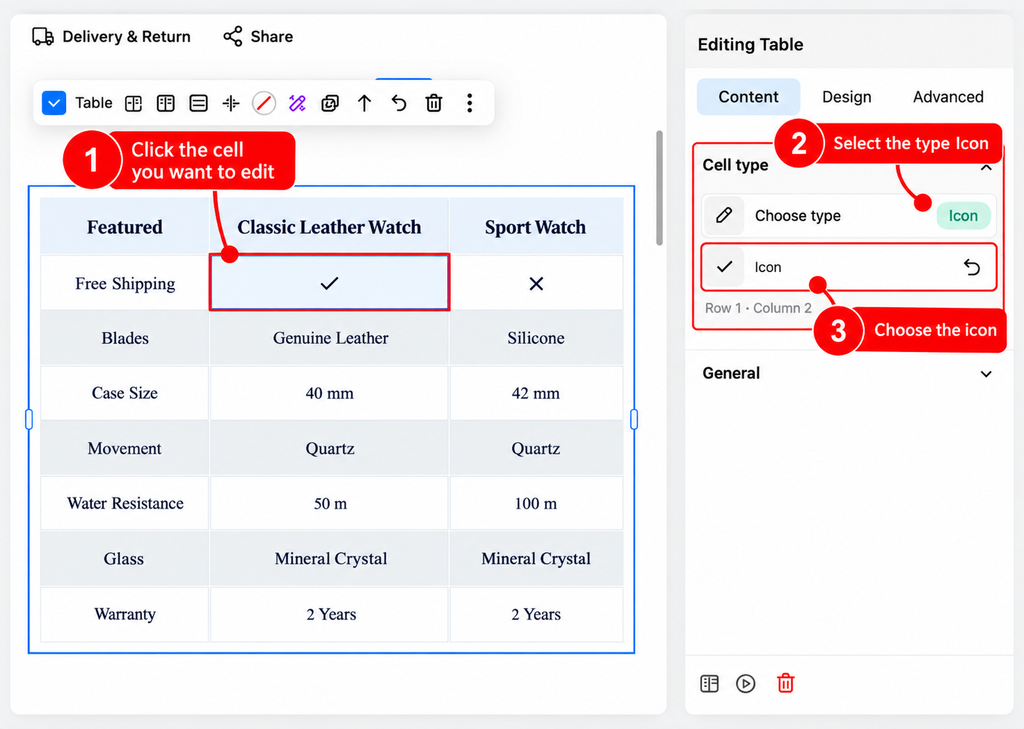The image size is (1024, 729).
Task: Select the "Classic Leather Watch" header cell
Action: click(329, 226)
